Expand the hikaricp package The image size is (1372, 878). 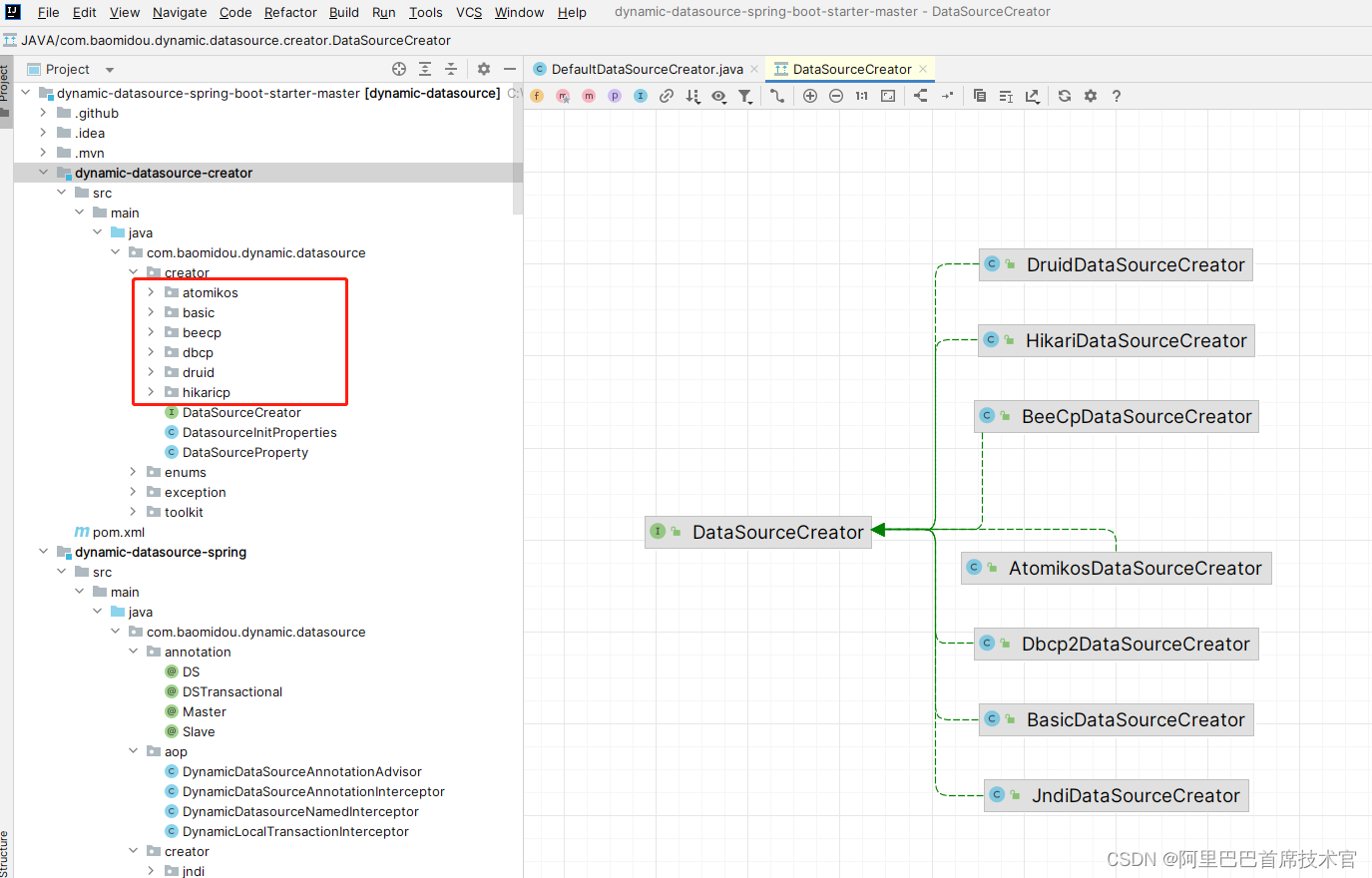(x=151, y=392)
